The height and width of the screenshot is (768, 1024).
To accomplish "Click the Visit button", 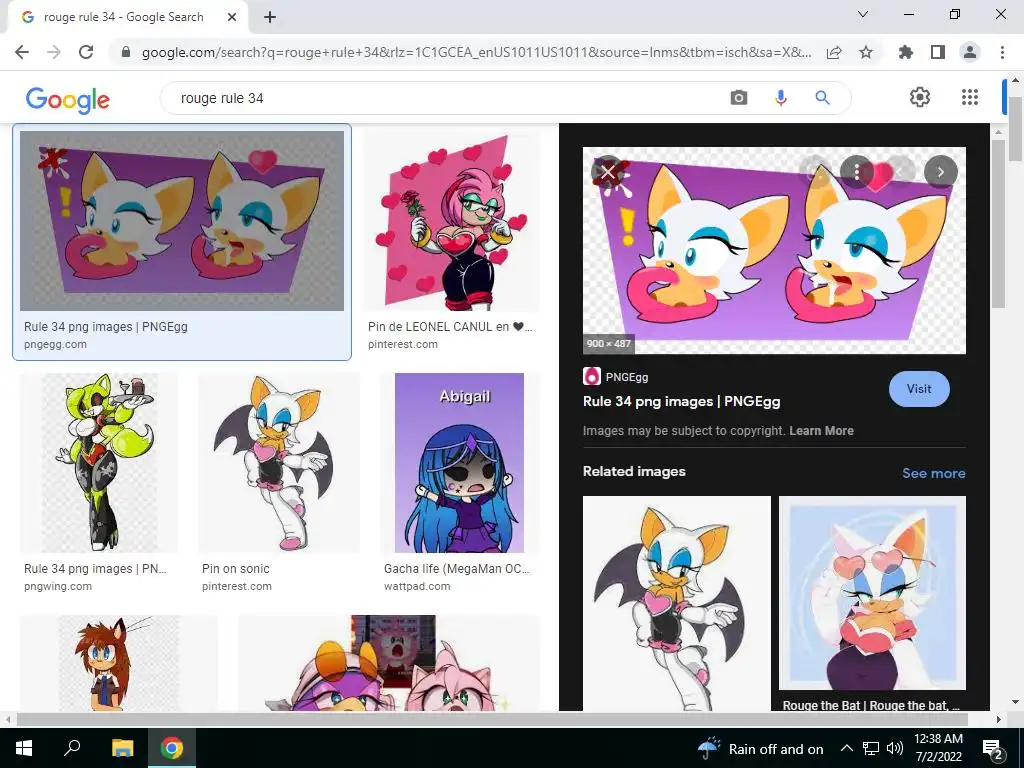I will (919, 389).
